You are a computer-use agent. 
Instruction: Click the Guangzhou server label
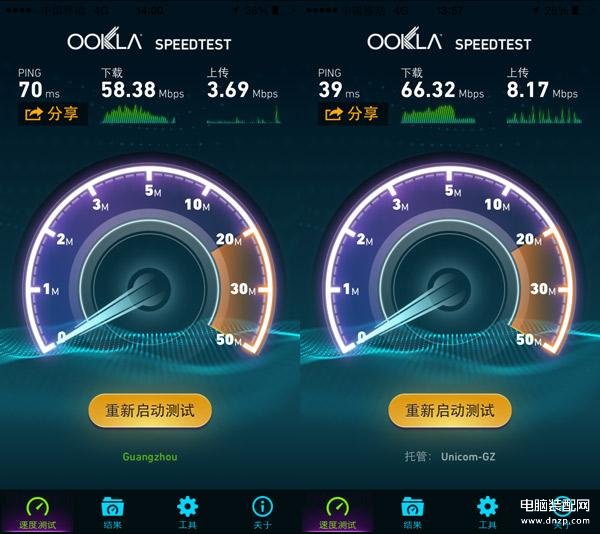pos(150,457)
